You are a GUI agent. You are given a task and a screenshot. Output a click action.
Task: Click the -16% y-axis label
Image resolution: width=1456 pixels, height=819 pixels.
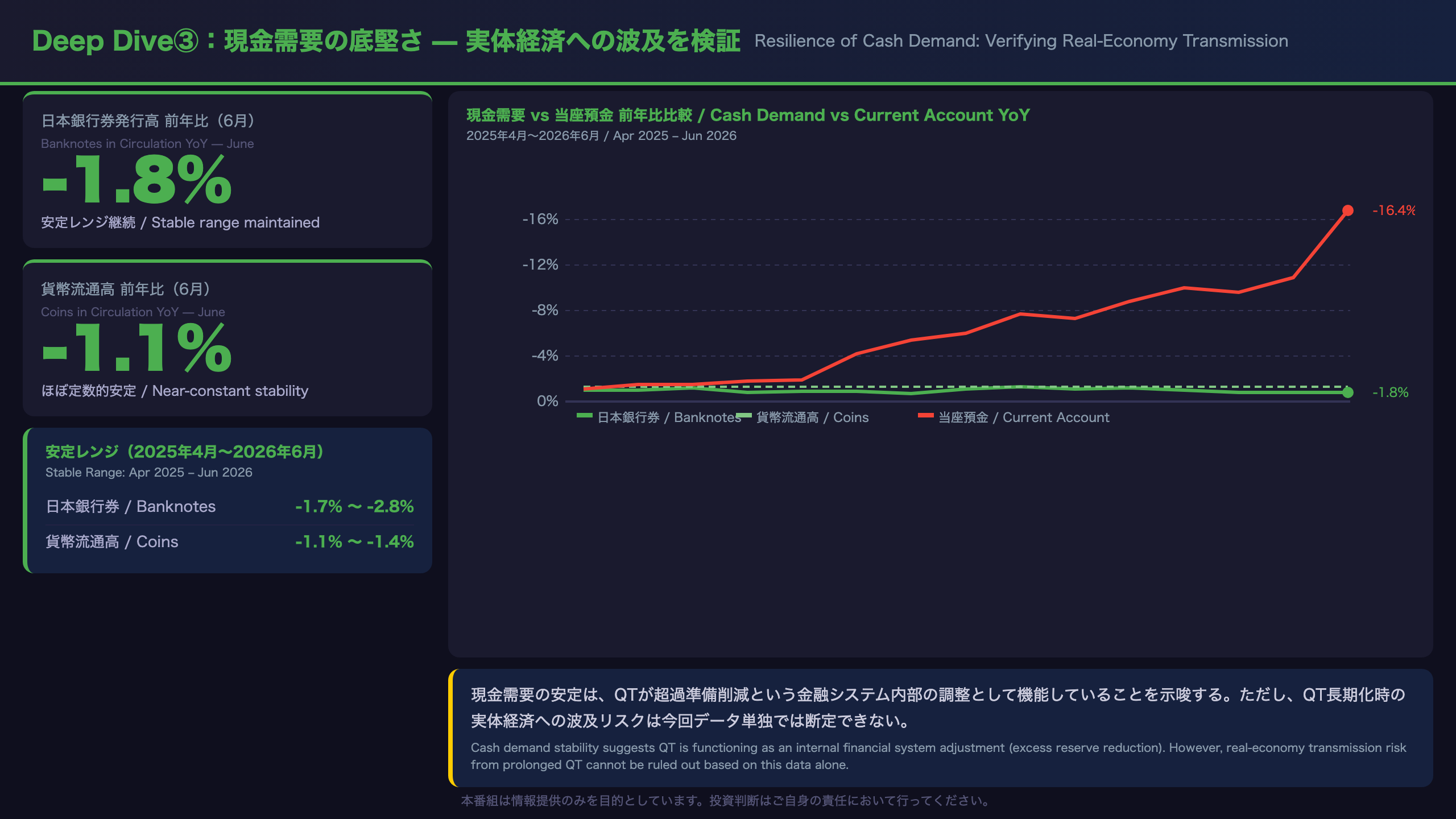[x=540, y=219]
